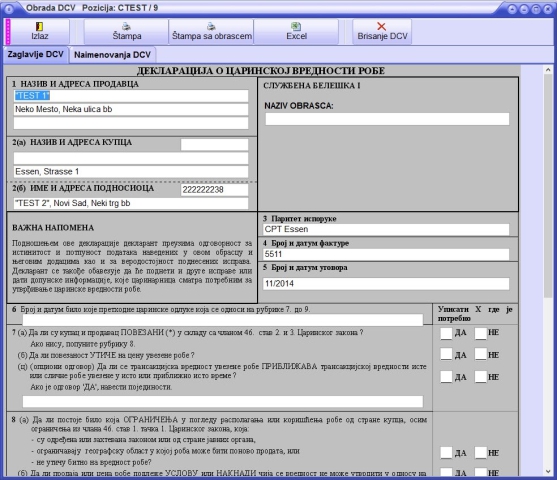
Task: Check ДА for question 7(a) related parties
Action: pos(446,333)
